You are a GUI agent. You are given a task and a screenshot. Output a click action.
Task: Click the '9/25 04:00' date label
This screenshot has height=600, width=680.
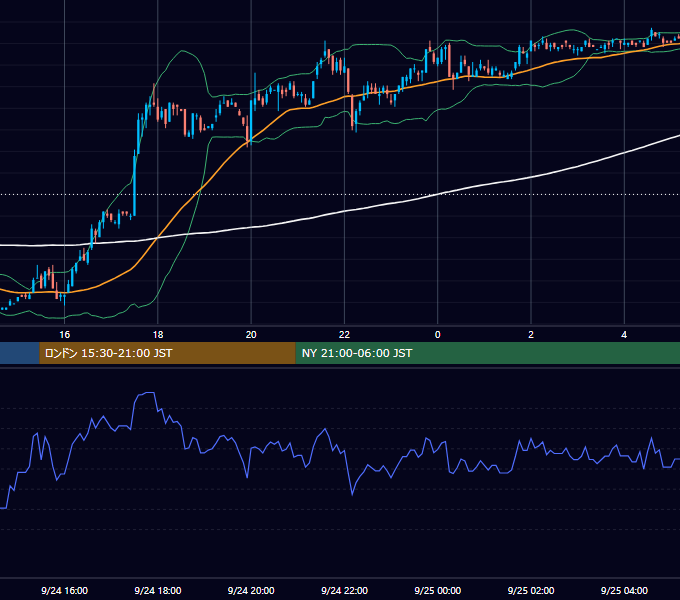coord(624,590)
